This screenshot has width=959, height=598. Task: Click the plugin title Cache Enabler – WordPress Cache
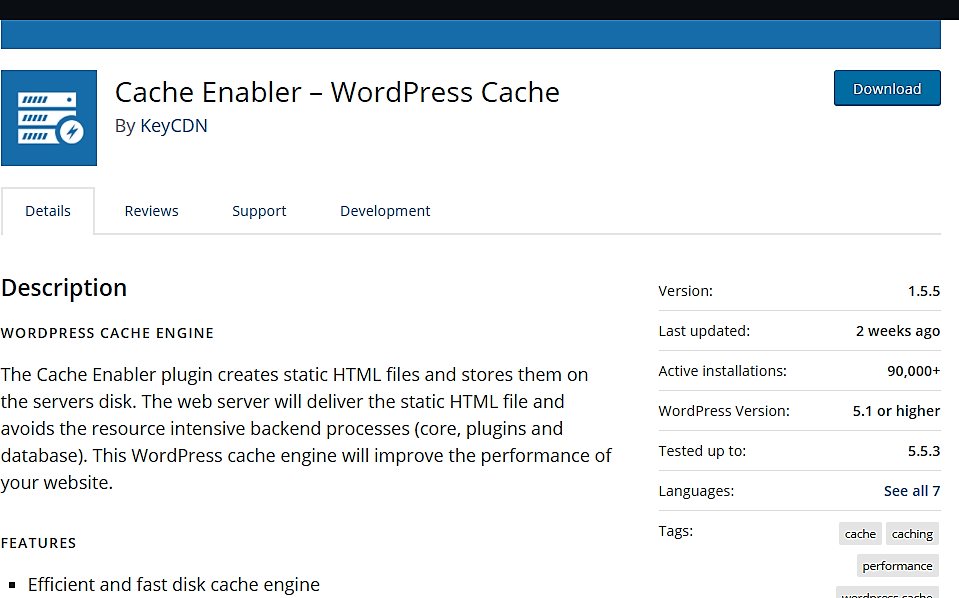click(x=337, y=92)
